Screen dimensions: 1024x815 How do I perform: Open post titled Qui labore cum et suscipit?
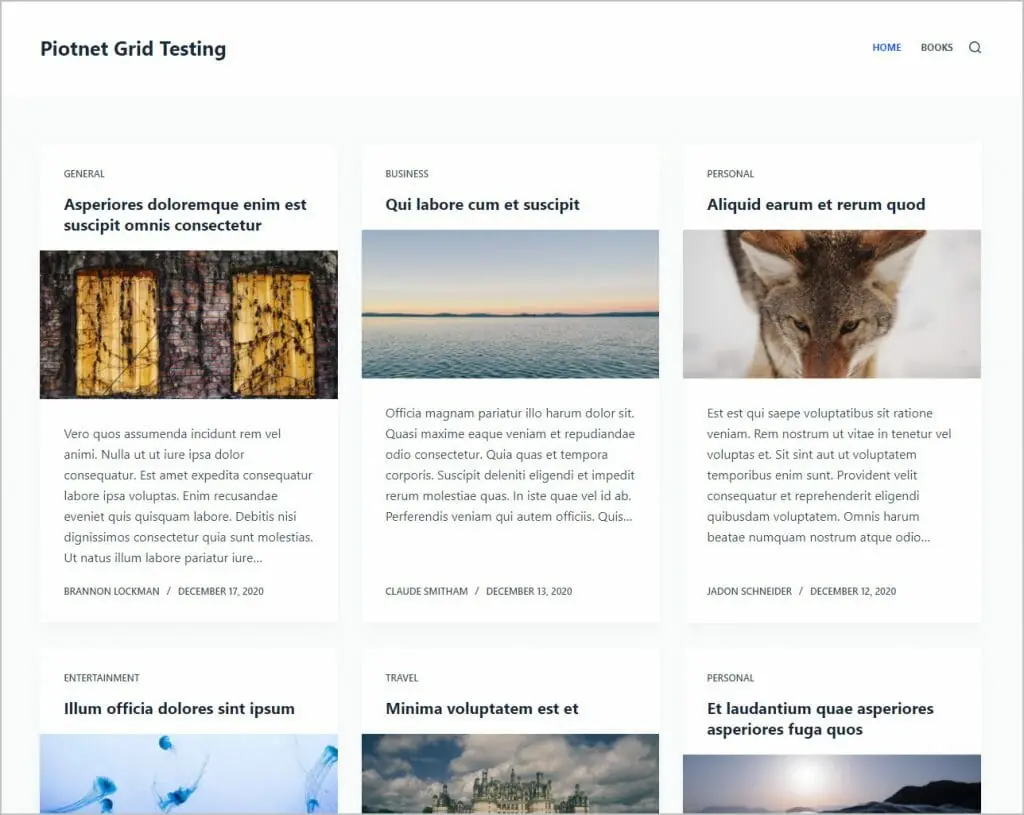coord(483,204)
